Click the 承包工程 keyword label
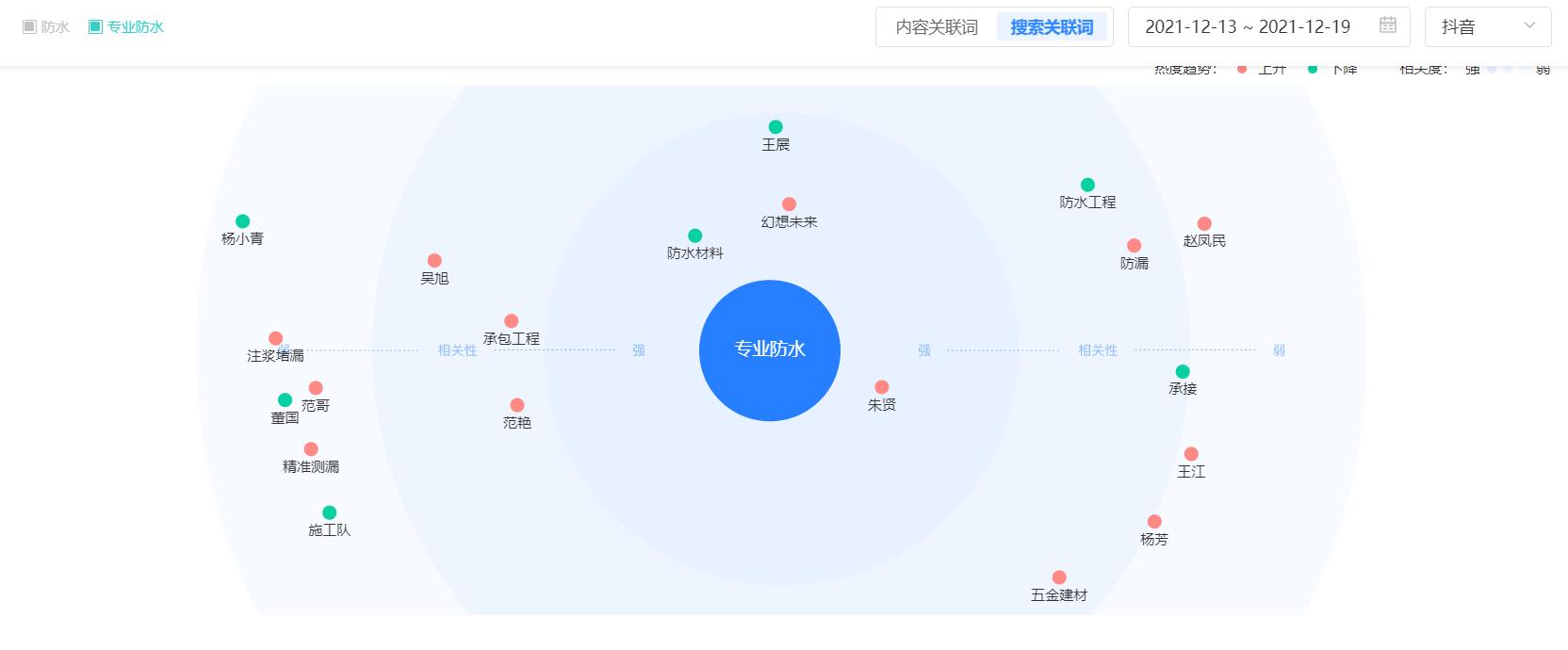The height and width of the screenshot is (650, 1568). pyautogui.click(x=512, y=339)
